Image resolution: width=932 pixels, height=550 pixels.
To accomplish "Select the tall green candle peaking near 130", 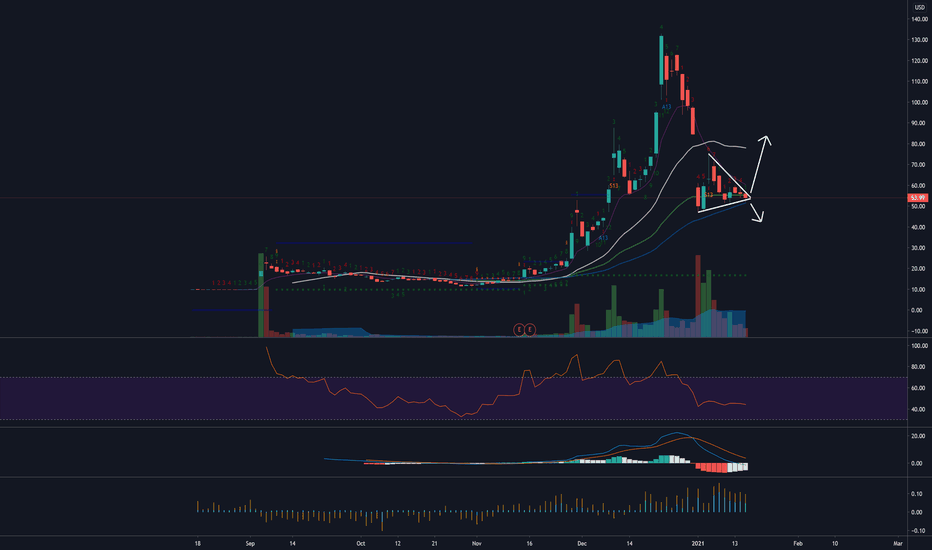I will [x=661, y=59].
